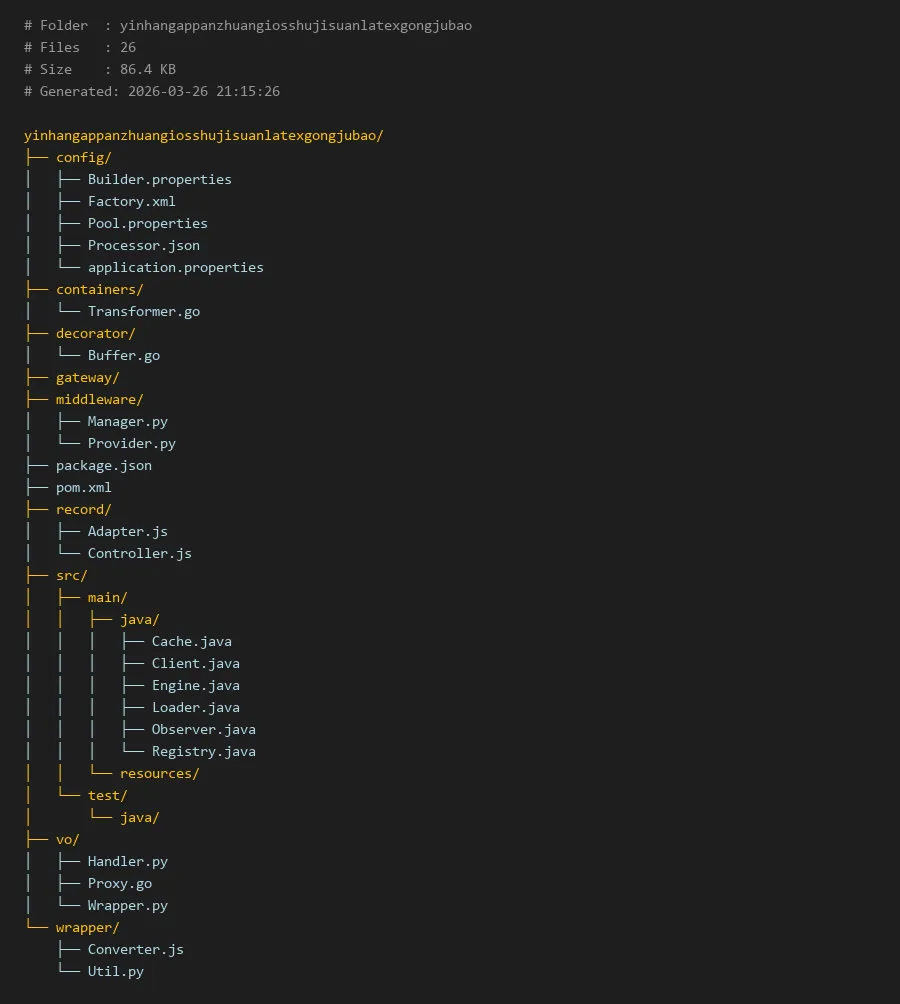Click the Generated timestamp header line
The width and height of the screenshot is (900, 1004).
tap(152, 91)
